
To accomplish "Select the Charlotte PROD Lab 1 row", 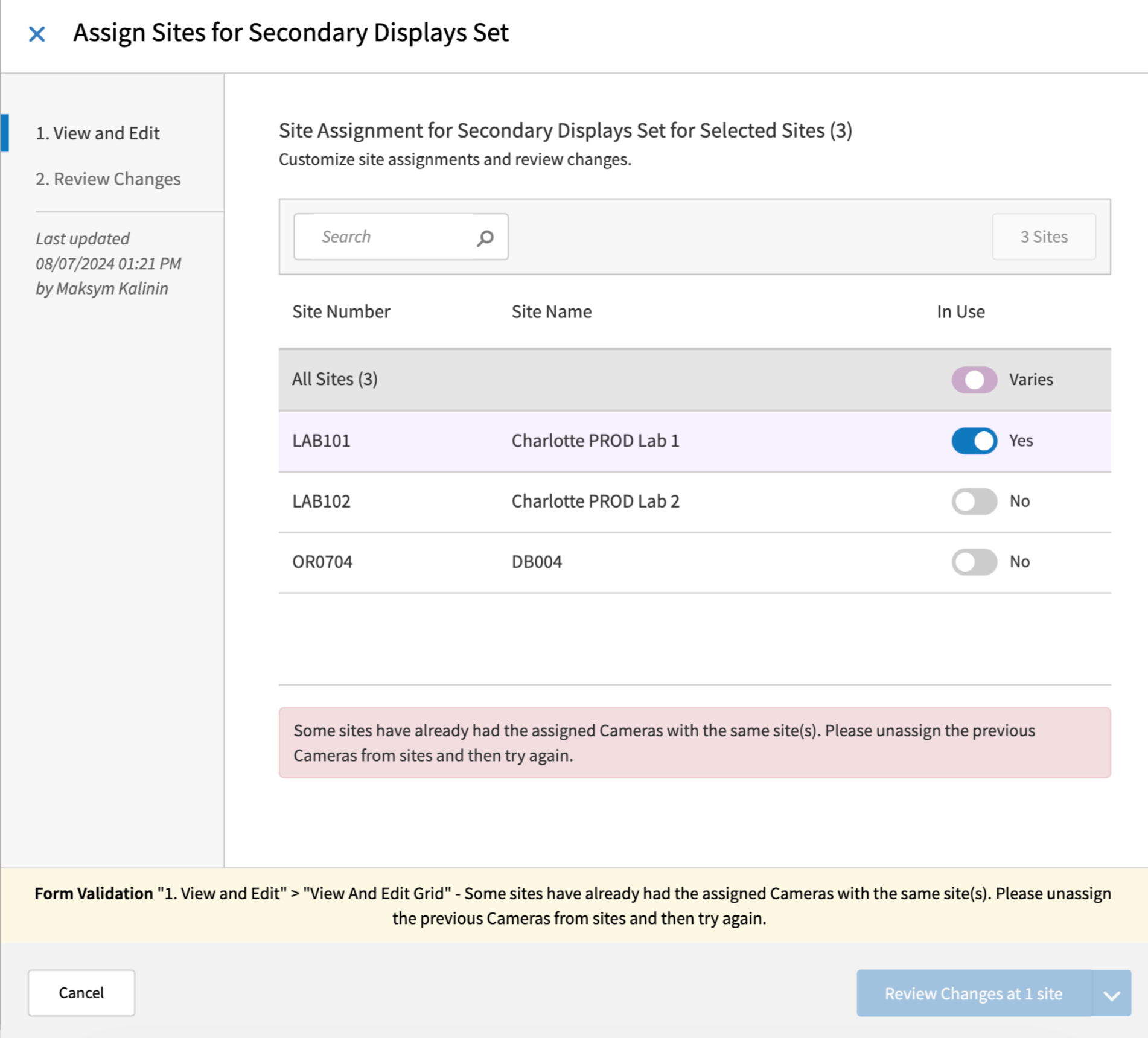I will [x=595, y=441].
